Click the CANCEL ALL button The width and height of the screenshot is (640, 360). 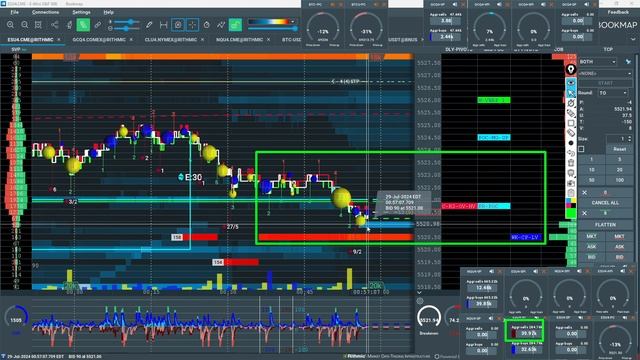click(x=605, y=202)
